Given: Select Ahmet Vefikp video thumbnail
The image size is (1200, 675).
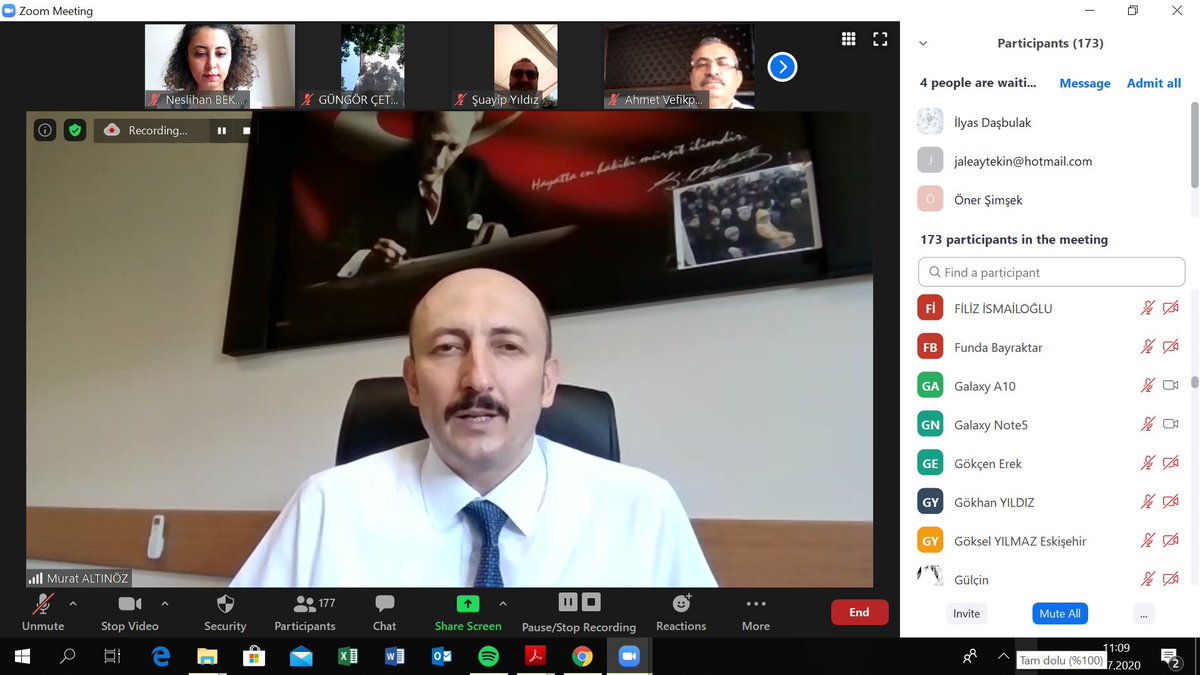Looking at the screenshot, I should click(679, 66).
